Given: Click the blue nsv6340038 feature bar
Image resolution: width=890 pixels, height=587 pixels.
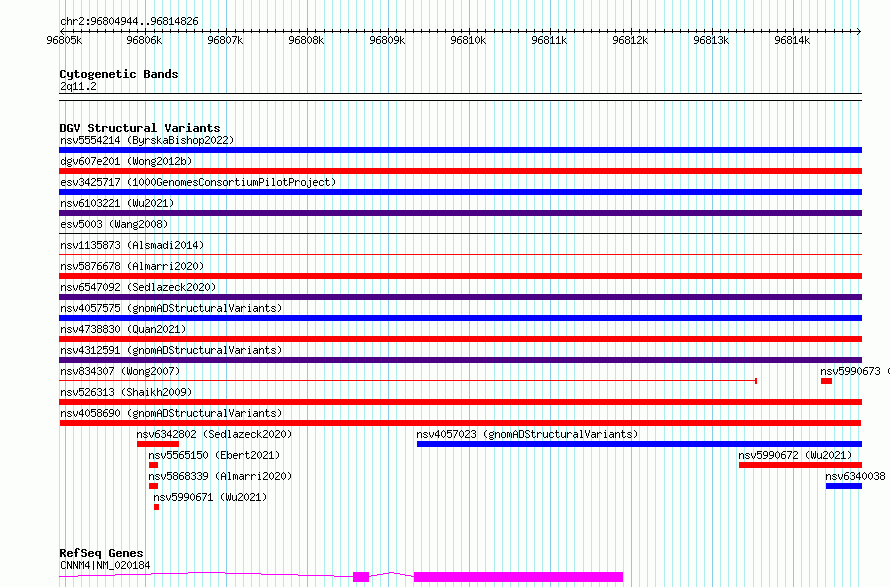Looking at the screenshot, I should tap(844, 486).
